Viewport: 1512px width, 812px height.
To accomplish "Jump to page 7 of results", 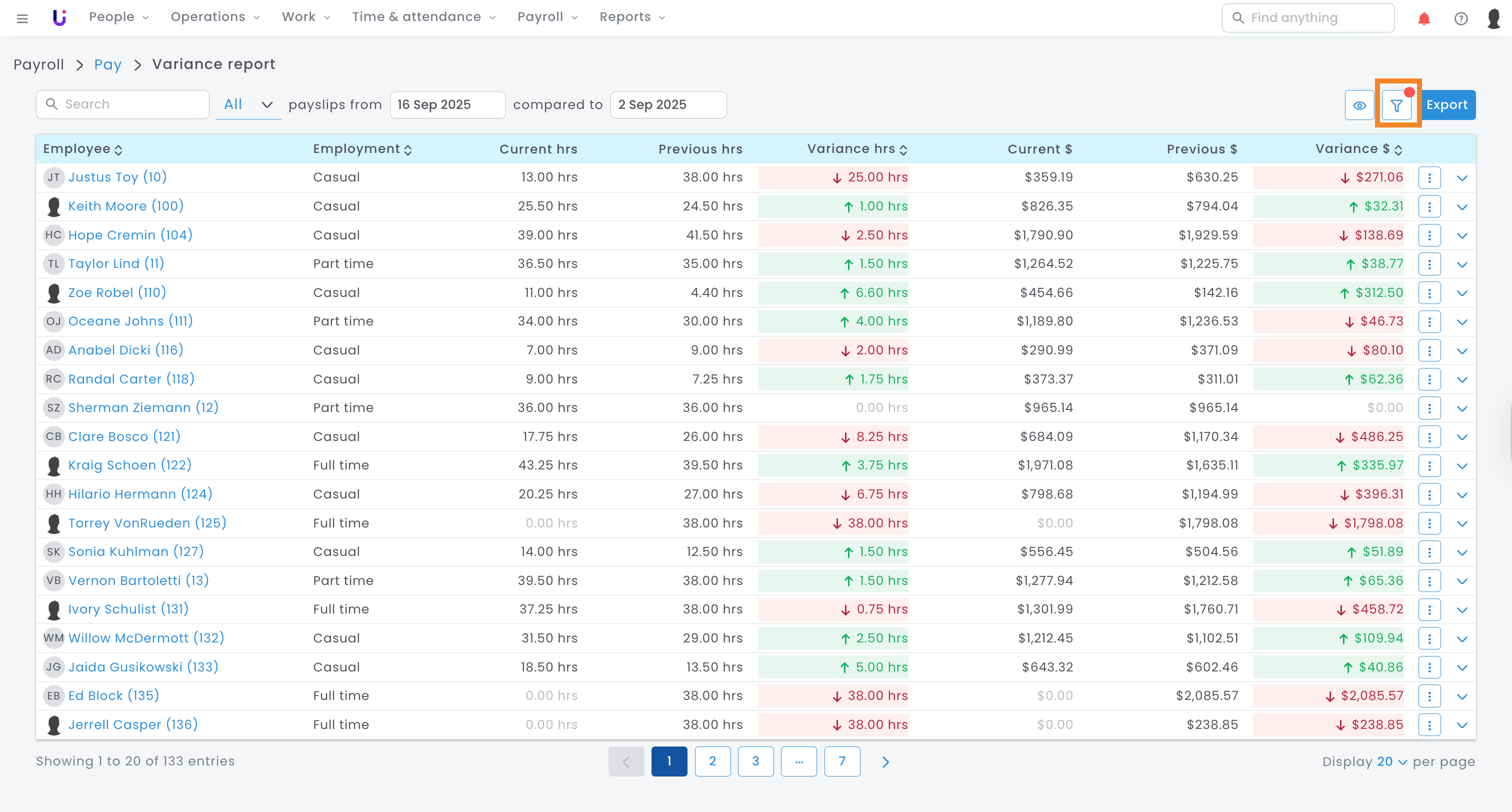I will [841, 761].
